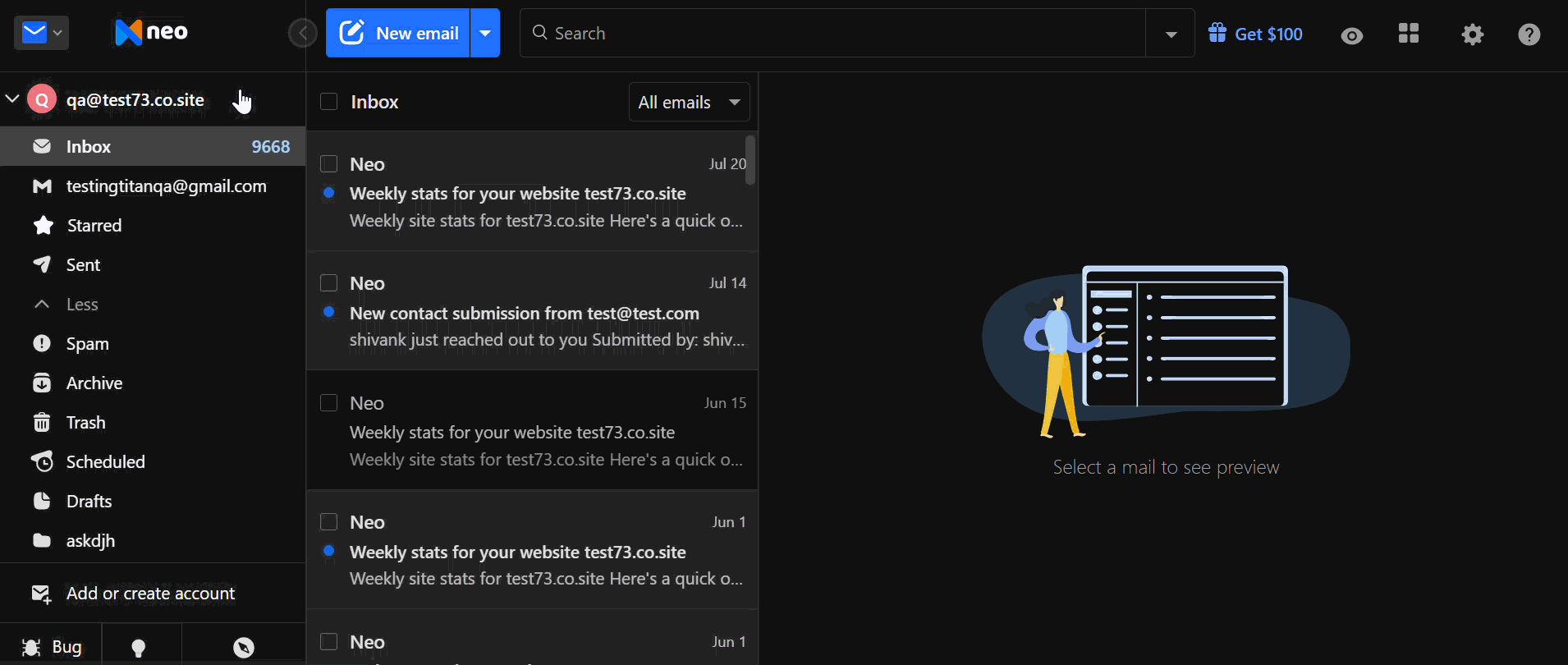Click the lightbulb idea icon
1568x665 pixels.
point(139,648)
